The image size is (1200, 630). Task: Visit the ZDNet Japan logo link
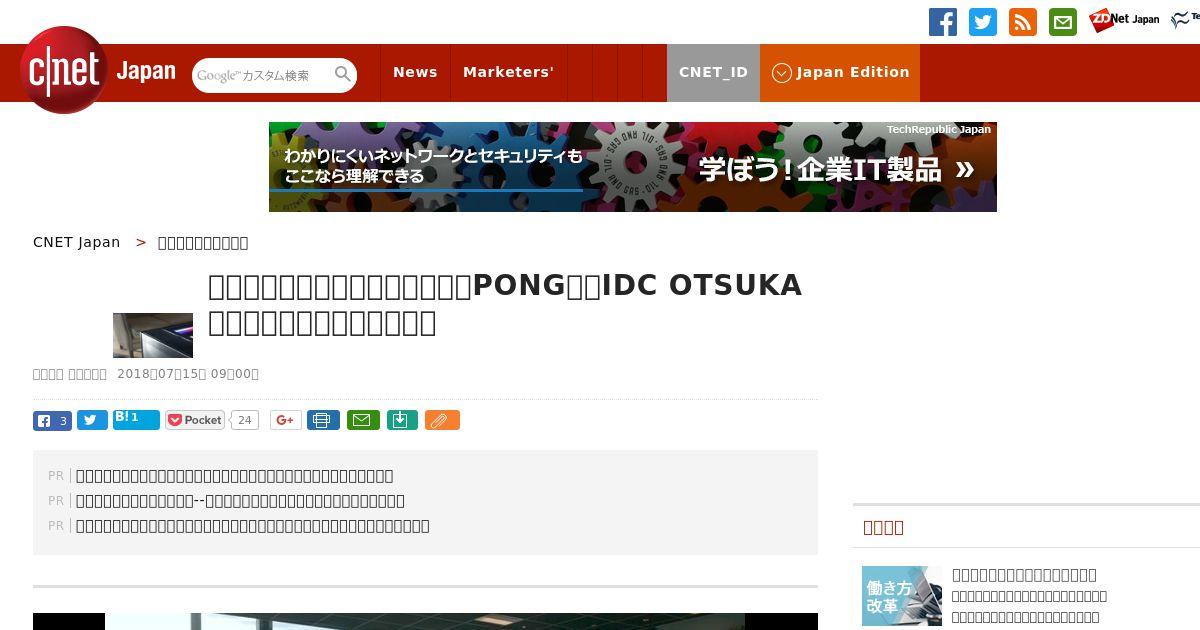point(1124,20)
